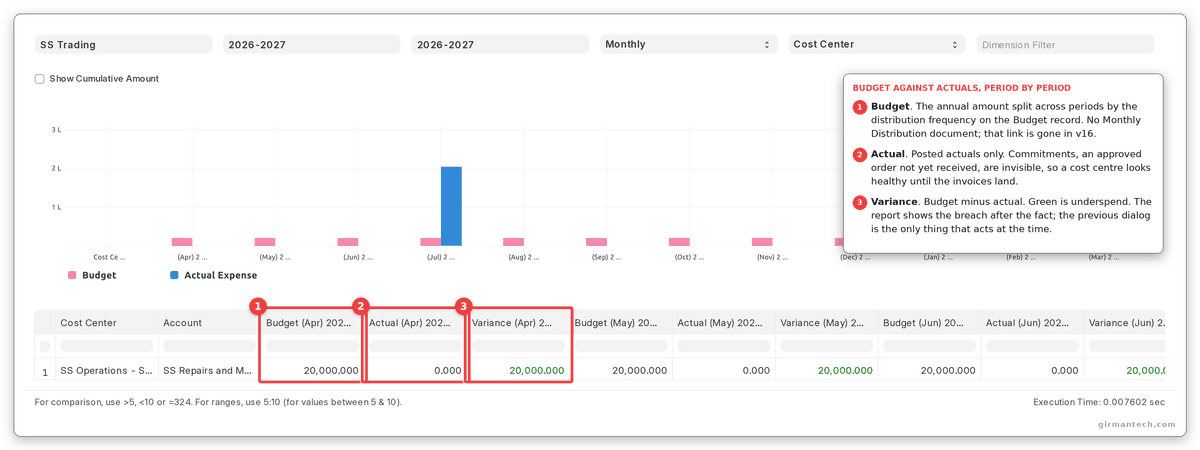The image size is (1200, 450).
Task: Sort by Actual (Jun) column header
Action: click(1033, 323)
